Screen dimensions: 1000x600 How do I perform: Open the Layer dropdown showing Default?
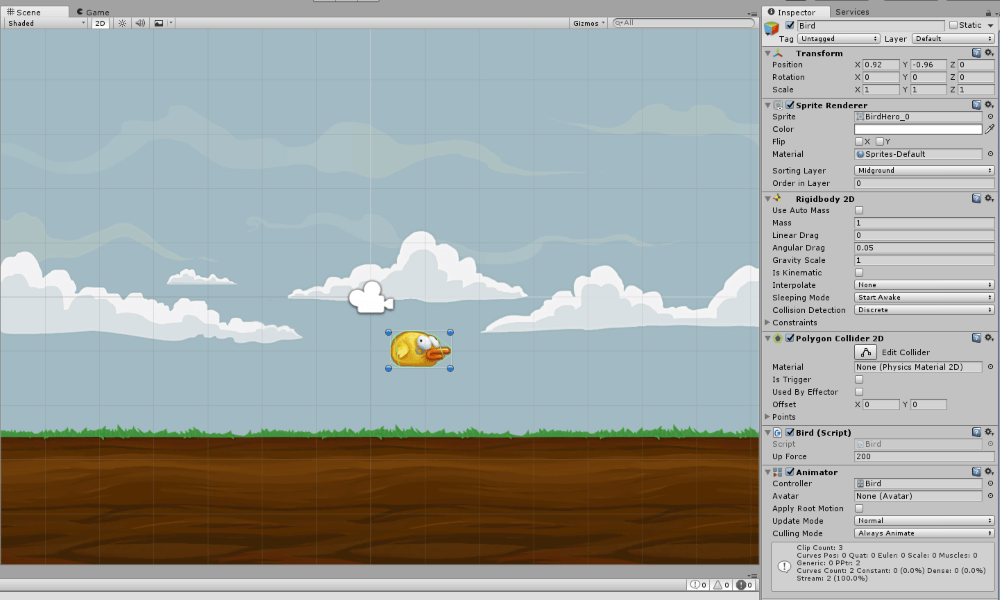coord(953,39)
